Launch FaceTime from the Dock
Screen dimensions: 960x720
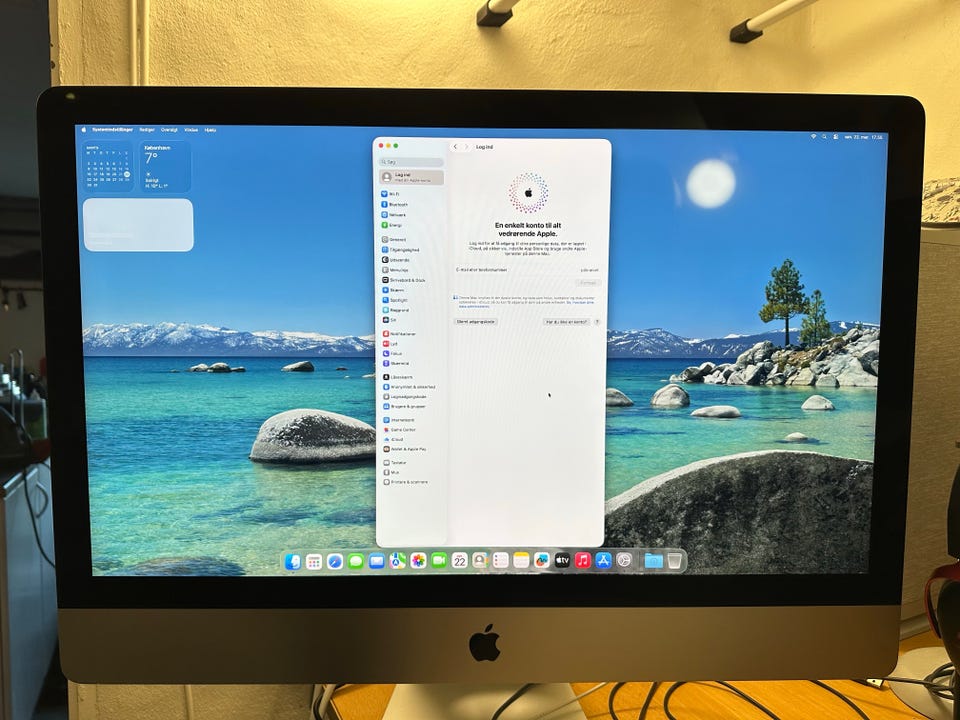439,561
